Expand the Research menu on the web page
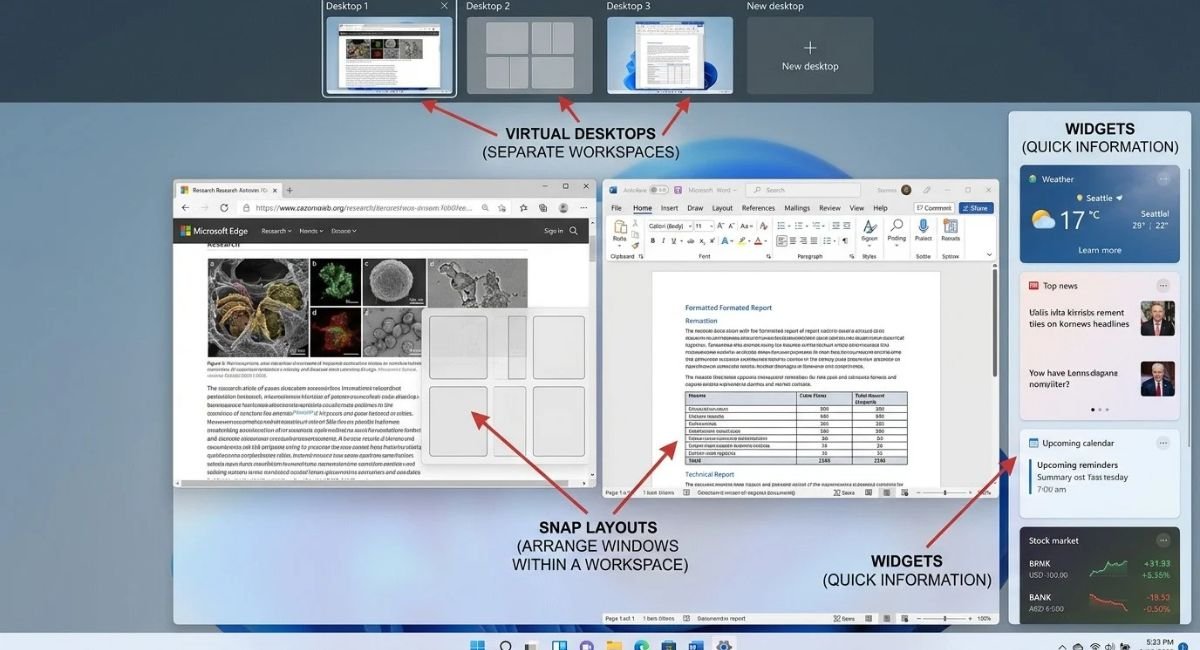The image size is (1200, 650). [x=276, y=231]
